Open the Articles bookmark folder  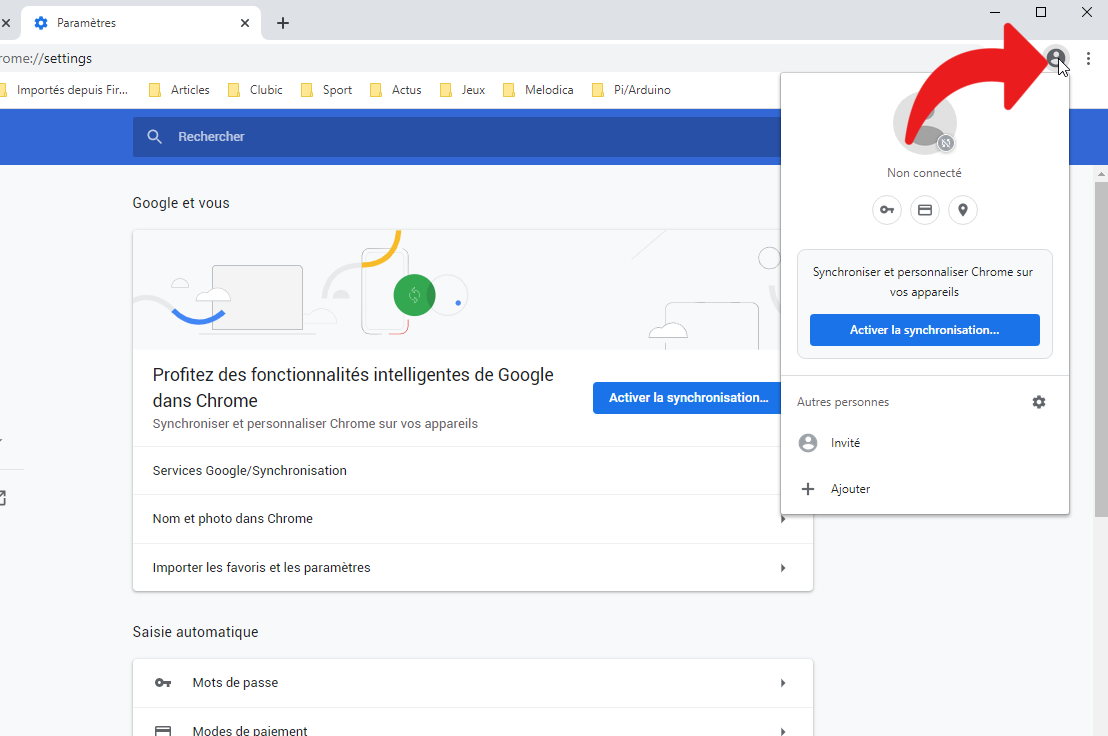[179, 90]
